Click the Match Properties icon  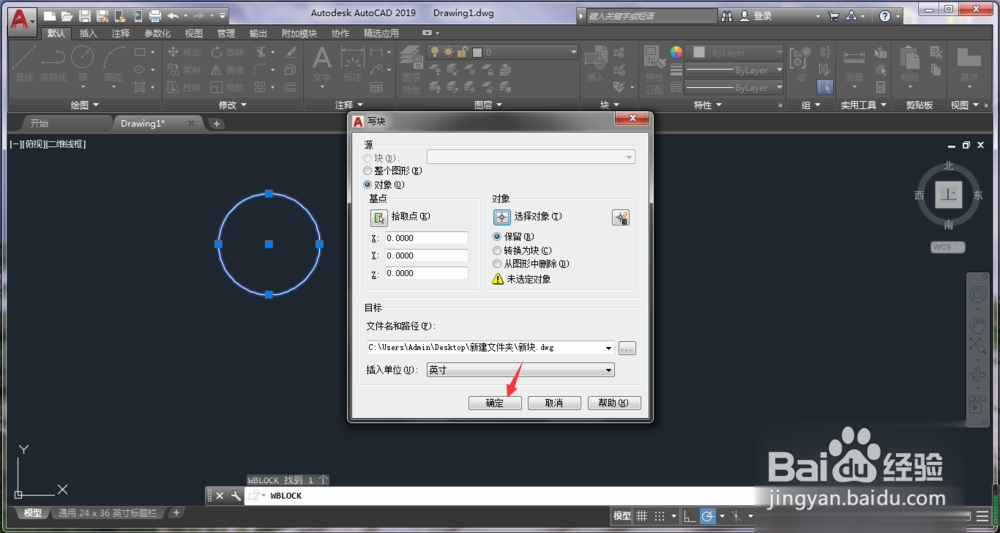(x=654, y=67)
